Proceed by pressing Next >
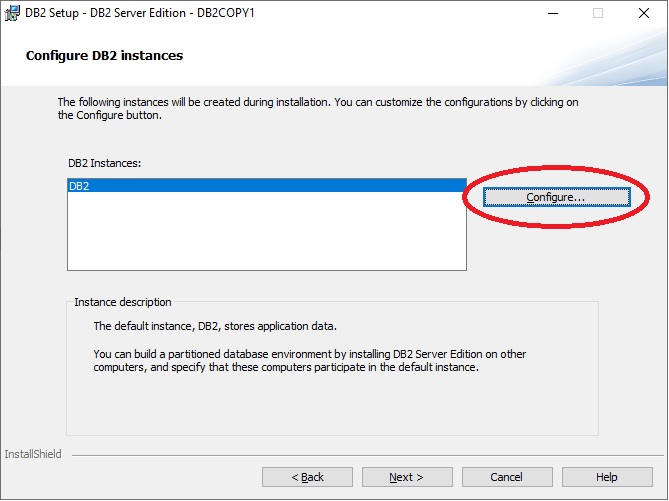Screen dimensions: 669x501 pyautogui.click(x=407, y=477)
